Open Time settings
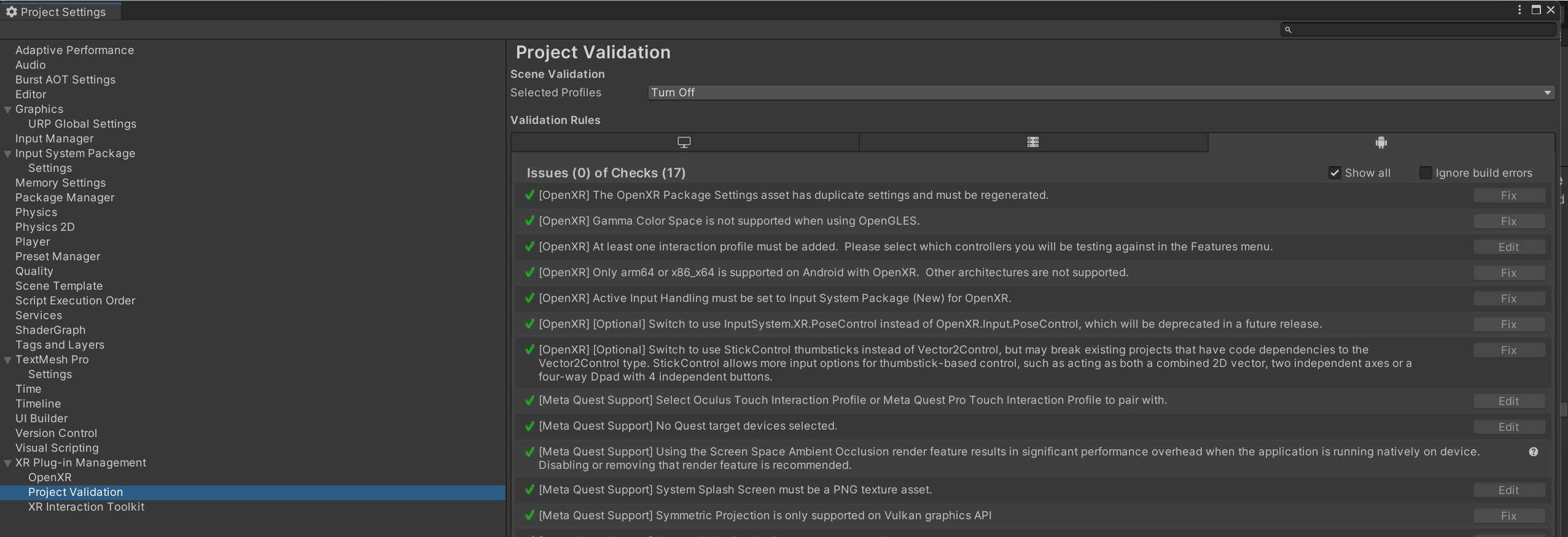The image size is (1568, 537). [28, 389]
